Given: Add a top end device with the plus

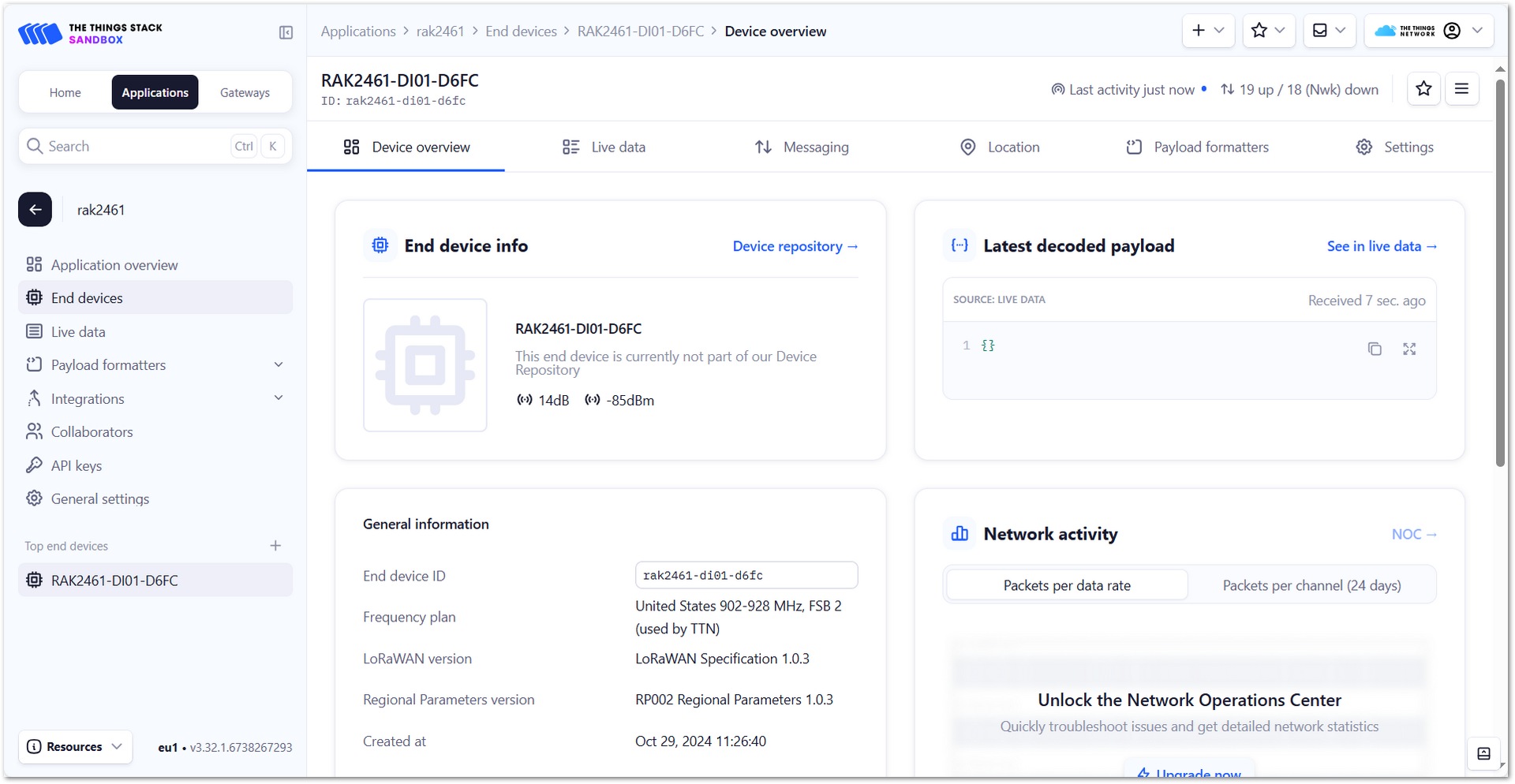Looking at the screenshot, I should (x=275, y=546).
